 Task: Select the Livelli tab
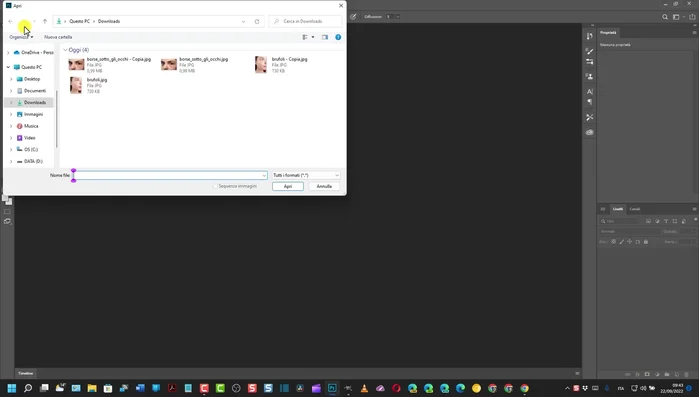coord(618,209)
